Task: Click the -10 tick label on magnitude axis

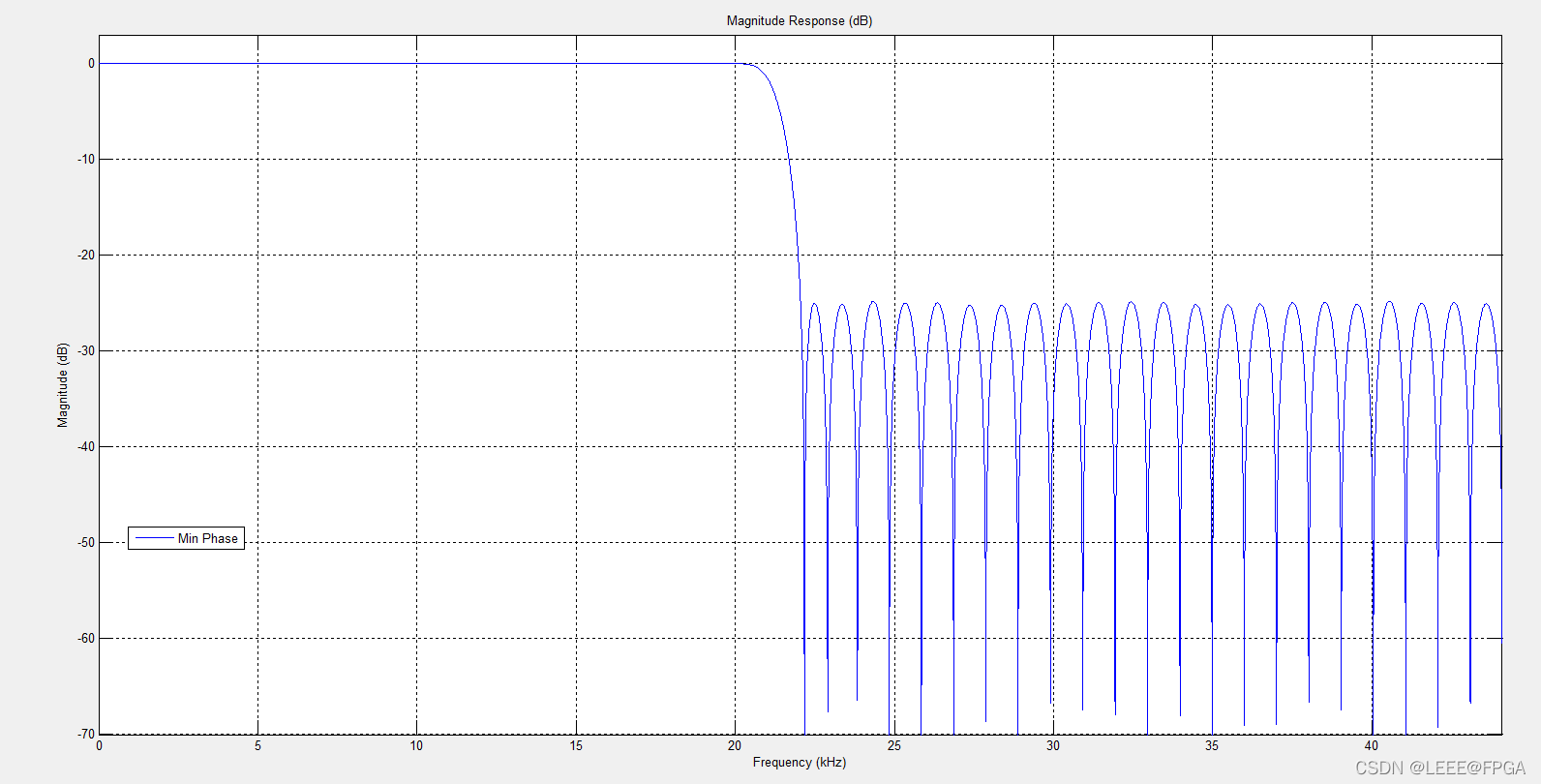Action: [x=86, y=159]
